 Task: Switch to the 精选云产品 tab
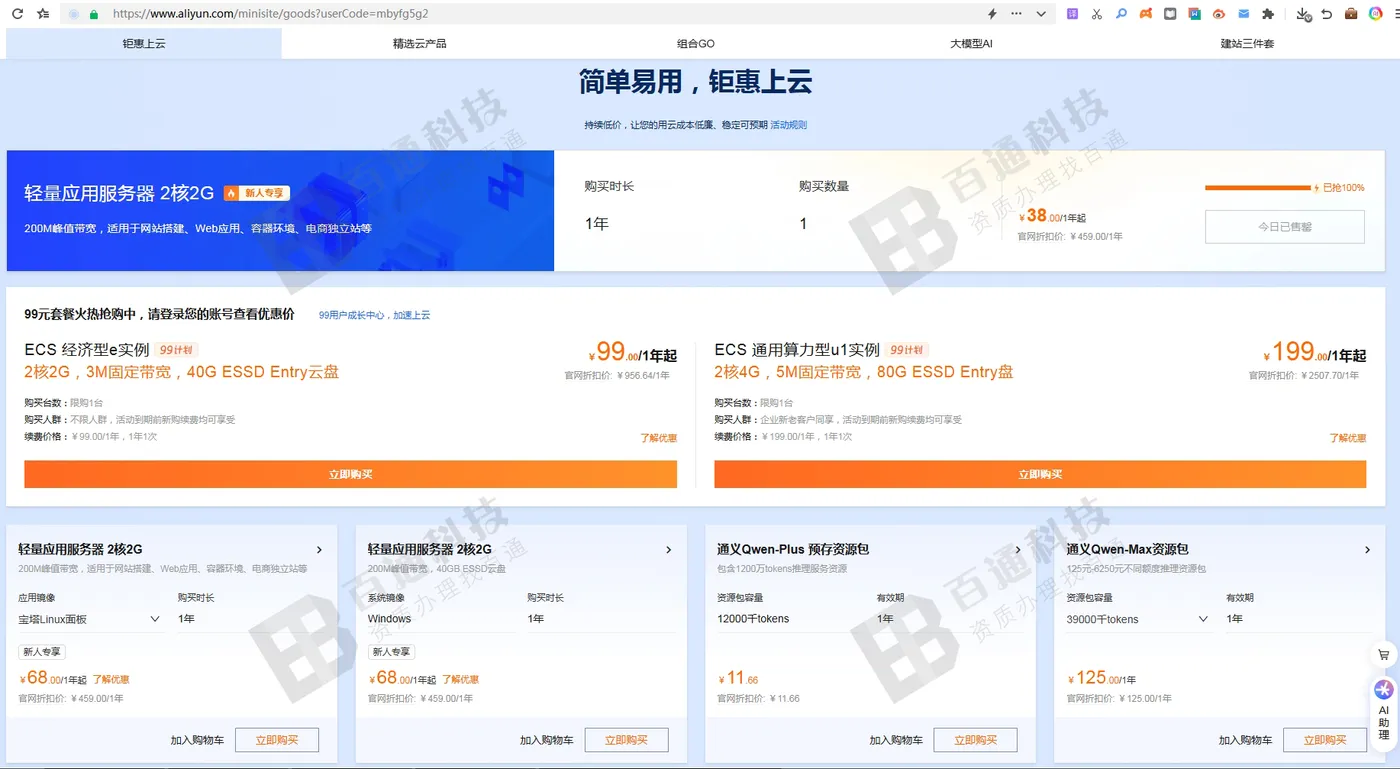tap(420, 43)
